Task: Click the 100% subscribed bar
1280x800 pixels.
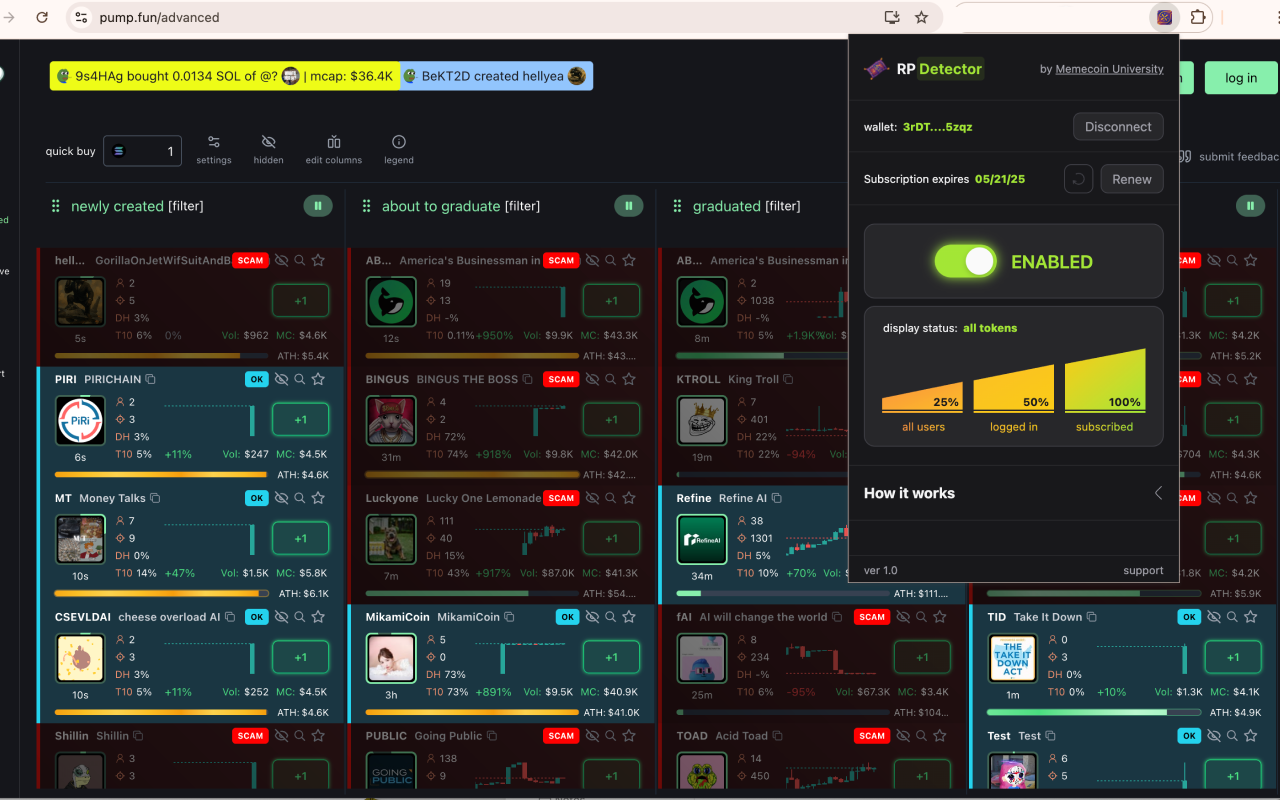Action: point(1105,380)
